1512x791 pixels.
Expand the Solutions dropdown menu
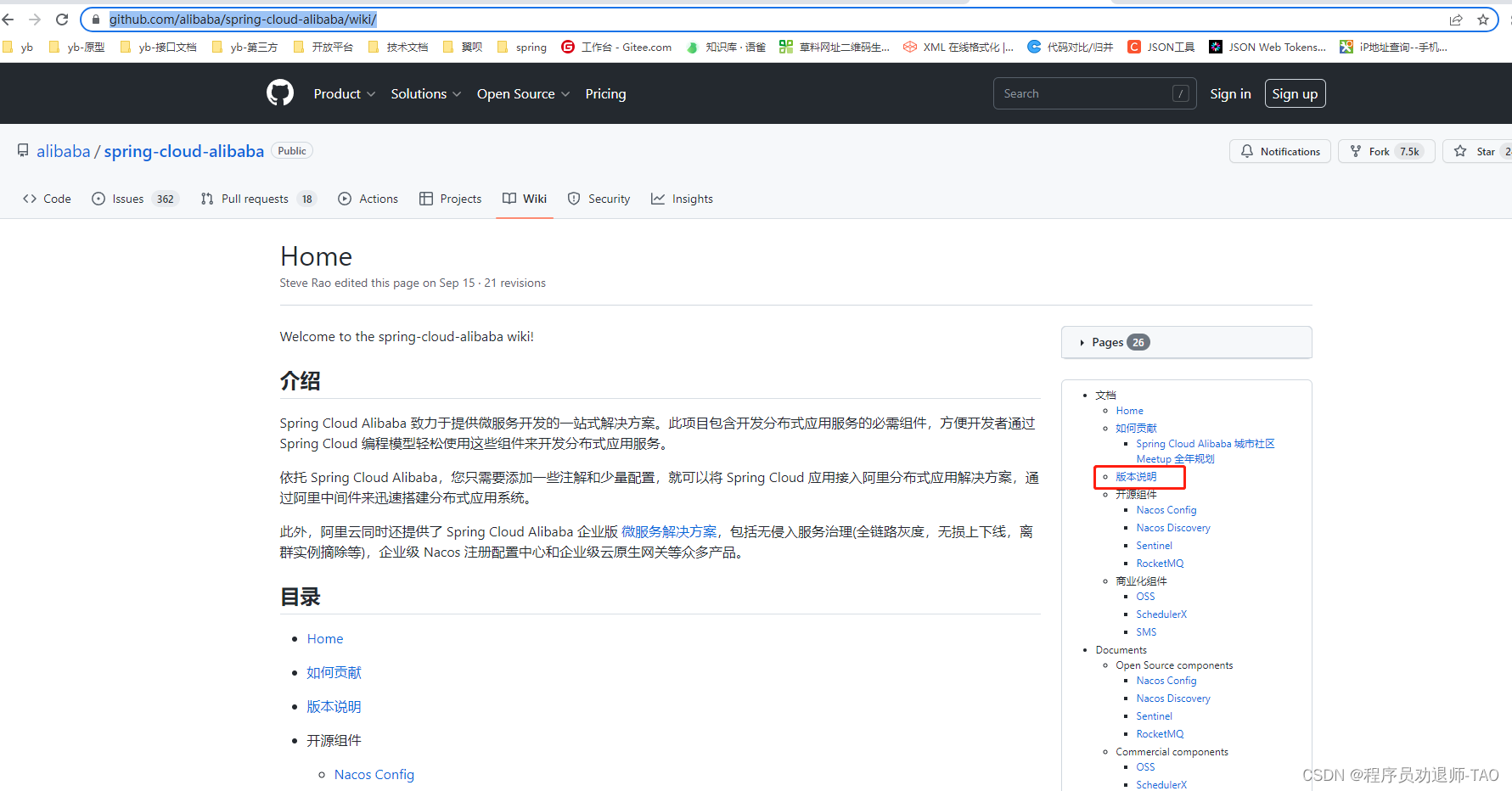coord(425,93)
